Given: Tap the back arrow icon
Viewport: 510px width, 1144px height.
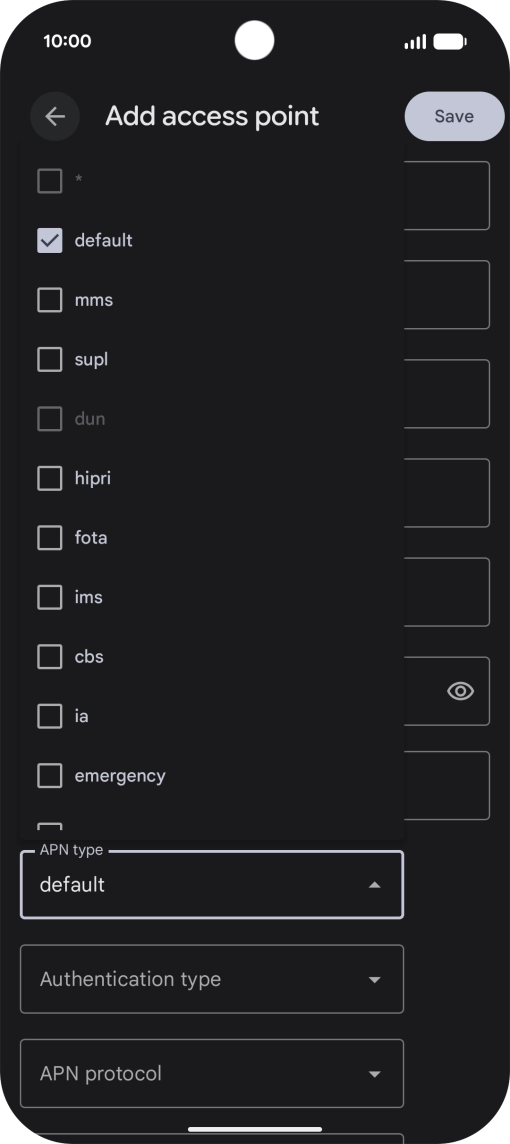Looking at the screenshot, I should [x=55, y=116].
